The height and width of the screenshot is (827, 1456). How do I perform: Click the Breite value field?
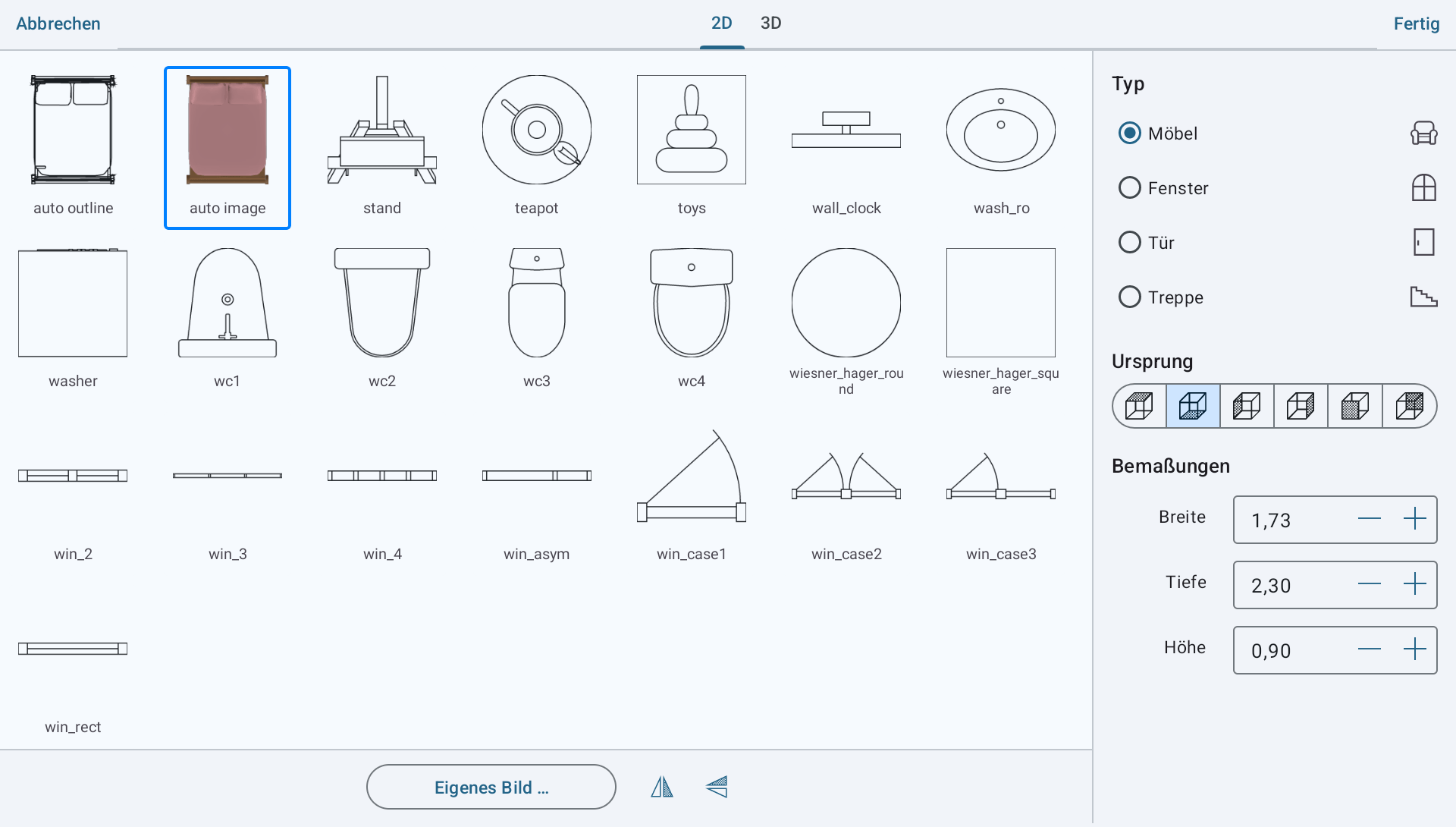(1289, 520)
